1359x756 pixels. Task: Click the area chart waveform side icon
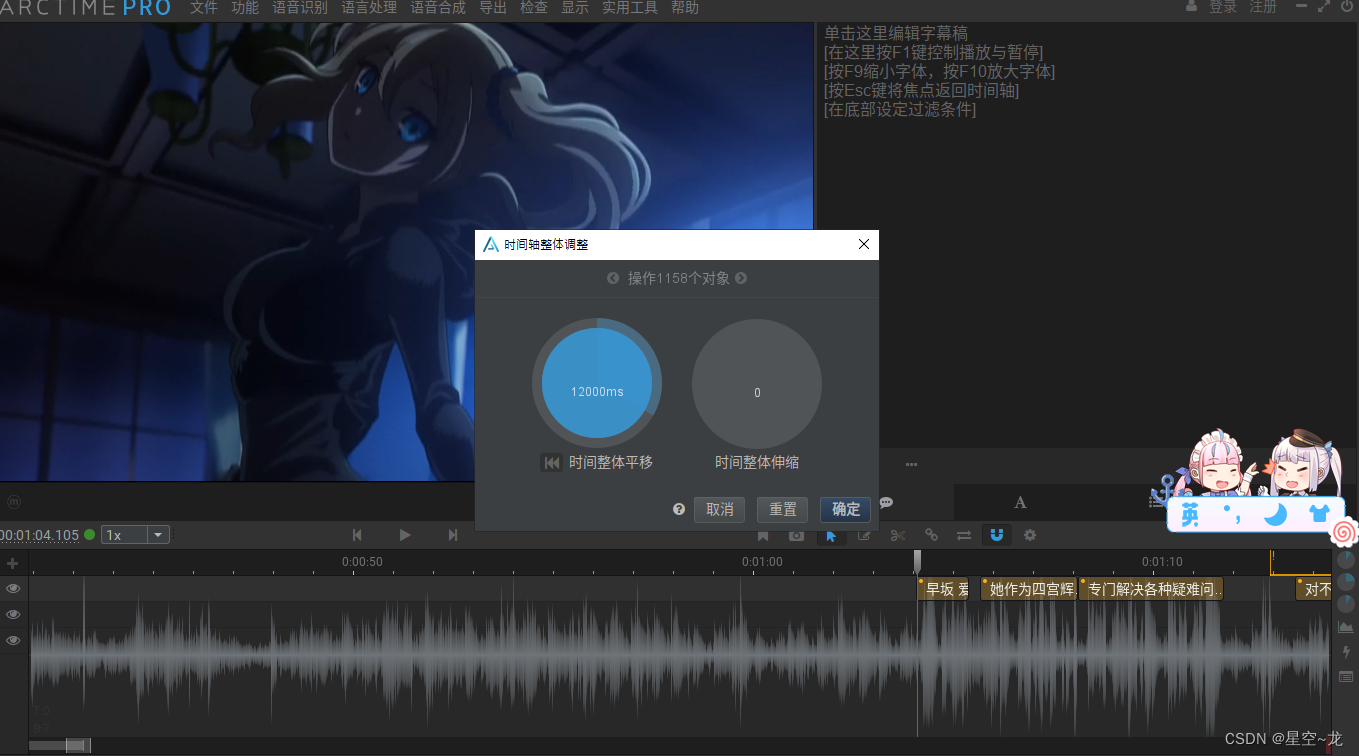pyautogui.click(x=1346, y=627)
